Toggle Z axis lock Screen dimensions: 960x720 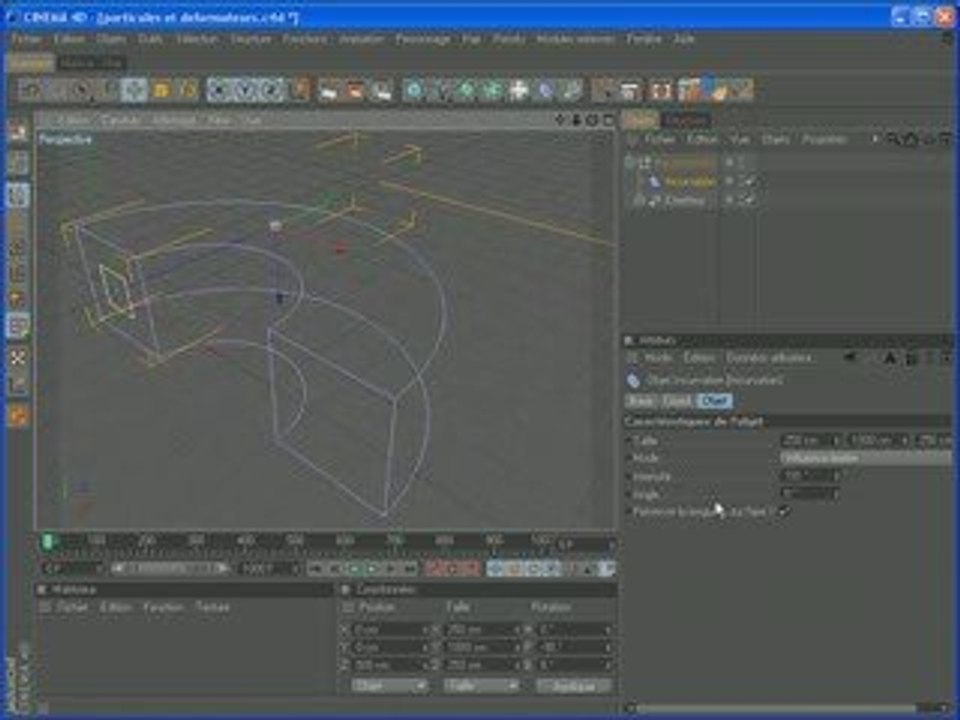271,90
